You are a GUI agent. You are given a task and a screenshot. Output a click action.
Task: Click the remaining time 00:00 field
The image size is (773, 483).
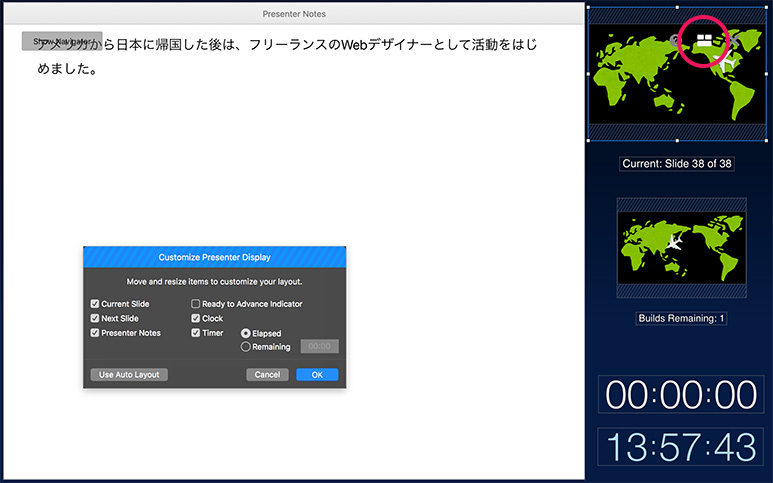319,346
